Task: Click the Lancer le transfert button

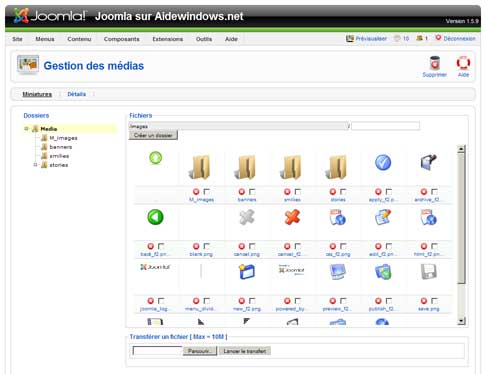Action: tap(245, 351)
